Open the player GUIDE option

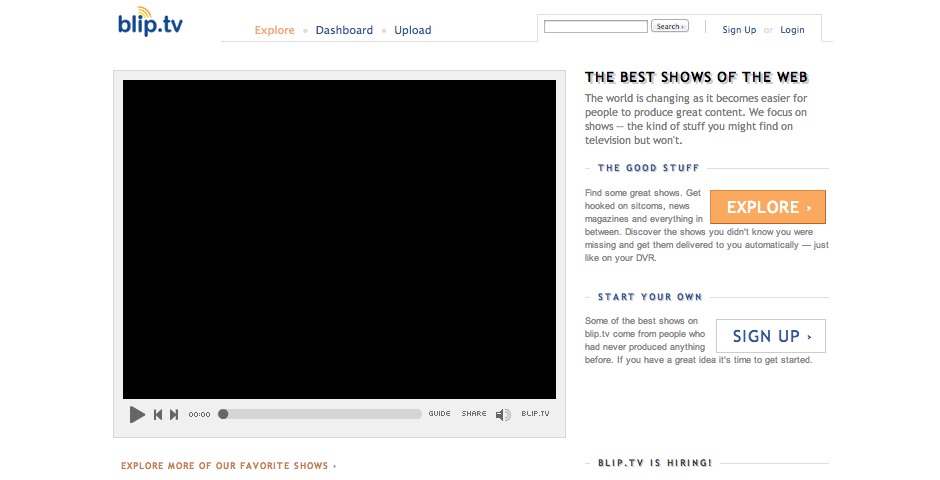coord(439,413)
